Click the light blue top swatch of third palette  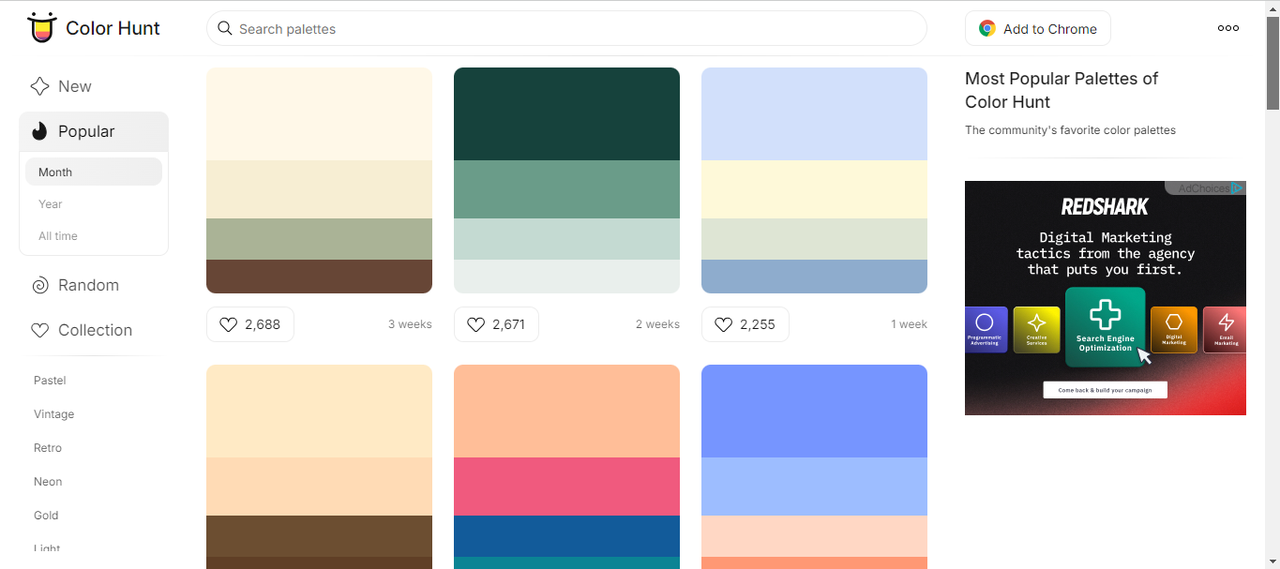coord(814,113)
